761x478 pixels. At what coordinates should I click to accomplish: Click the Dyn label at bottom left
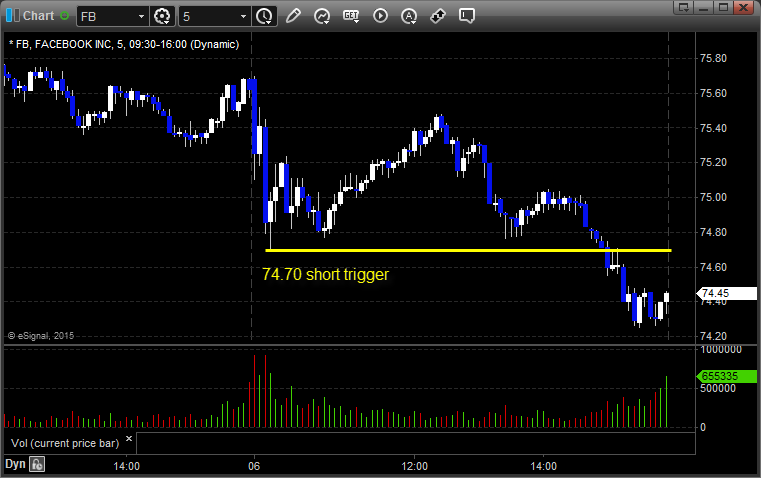click(15, 464)
